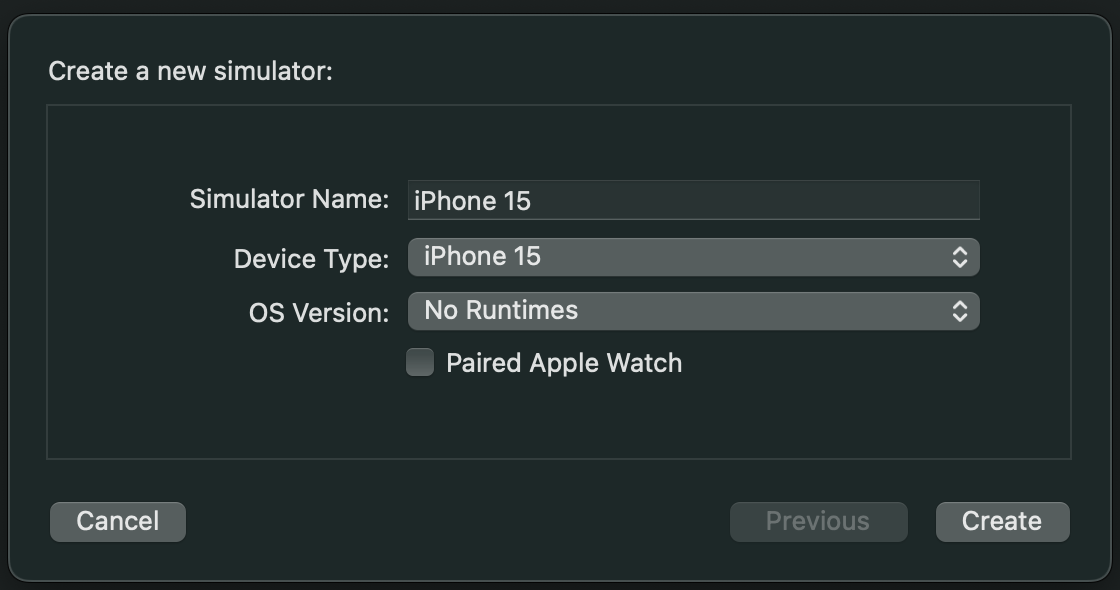
Task: Click the OS Version up-down chevron icon
Action: coord(959,311)
